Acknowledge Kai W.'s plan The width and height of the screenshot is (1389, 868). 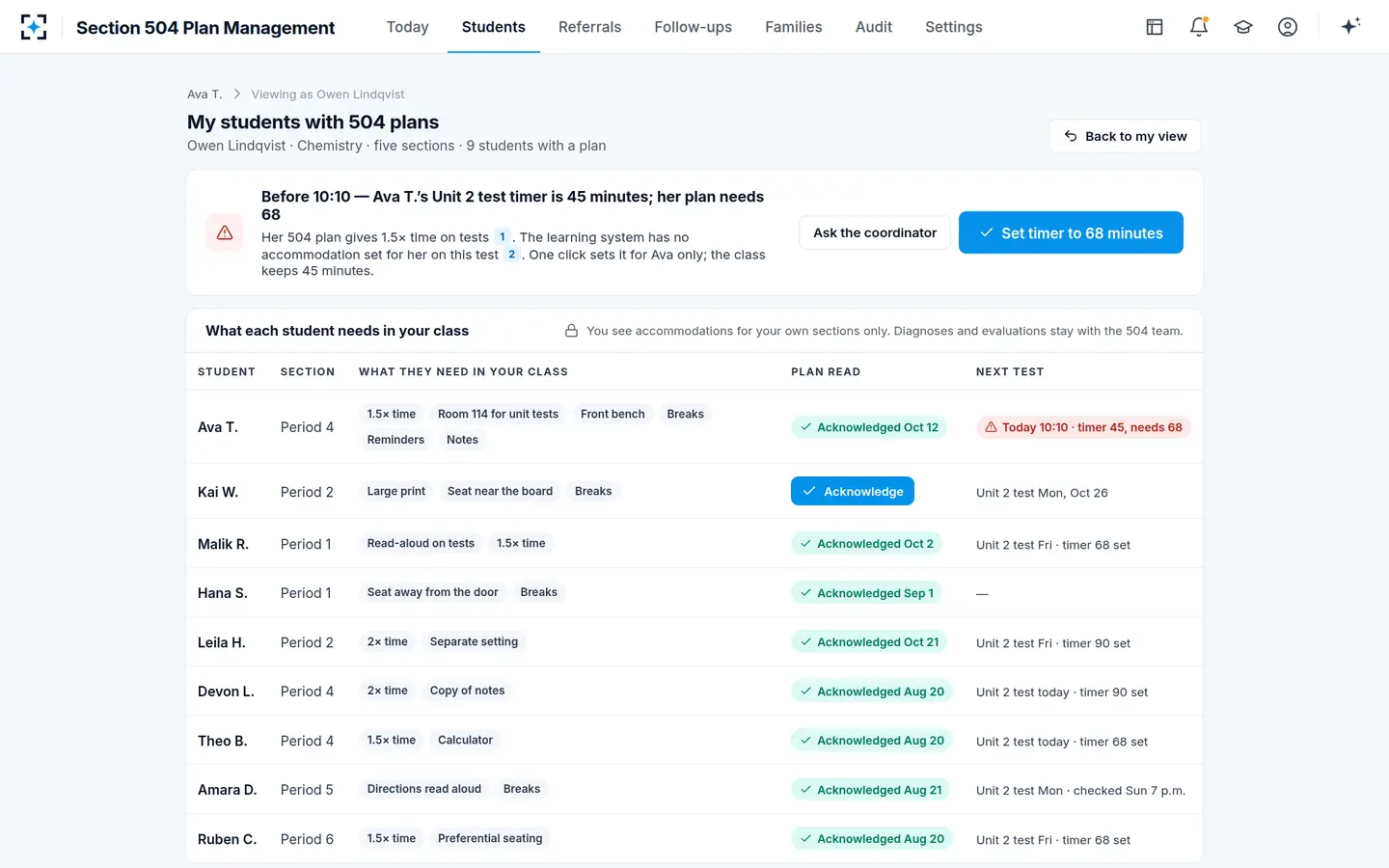(x=853, y=491)
